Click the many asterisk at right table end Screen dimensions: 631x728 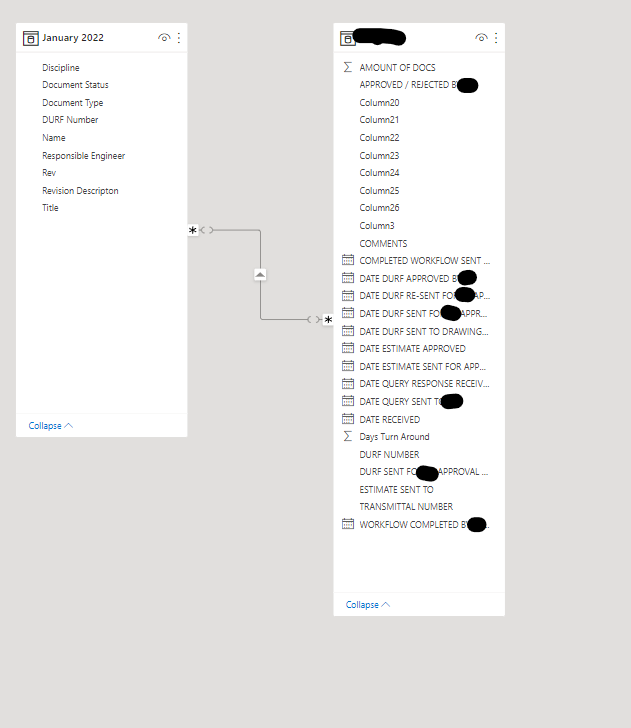tap(328, 320)
